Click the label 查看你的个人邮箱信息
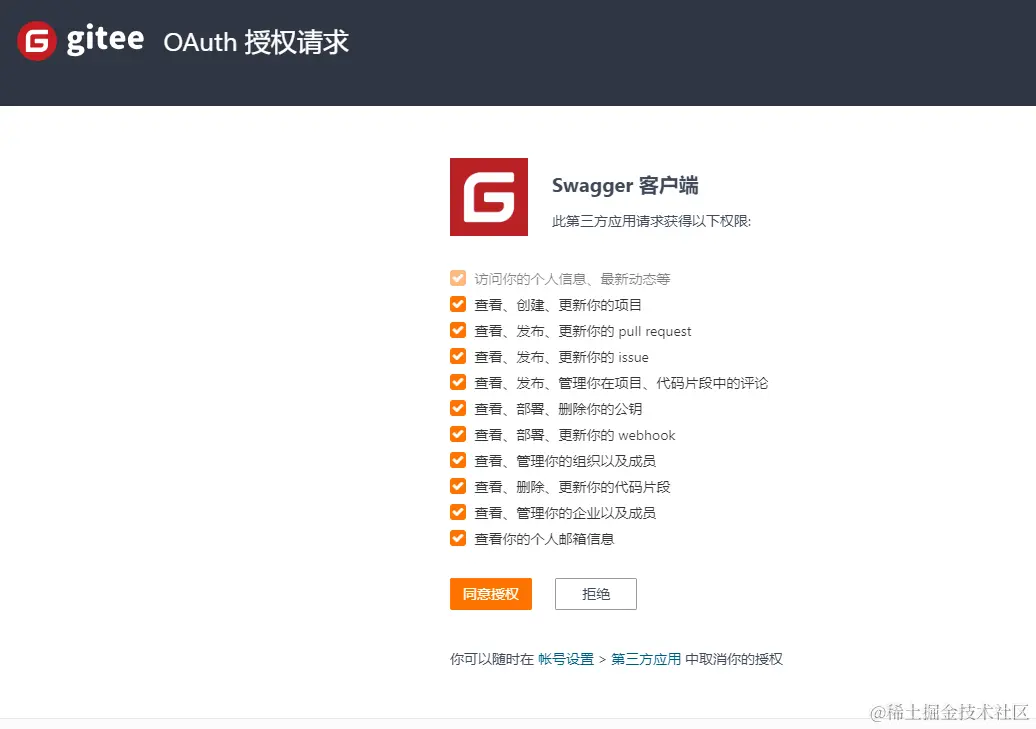This screenshot has width=1036, height=729. point(544,539)
